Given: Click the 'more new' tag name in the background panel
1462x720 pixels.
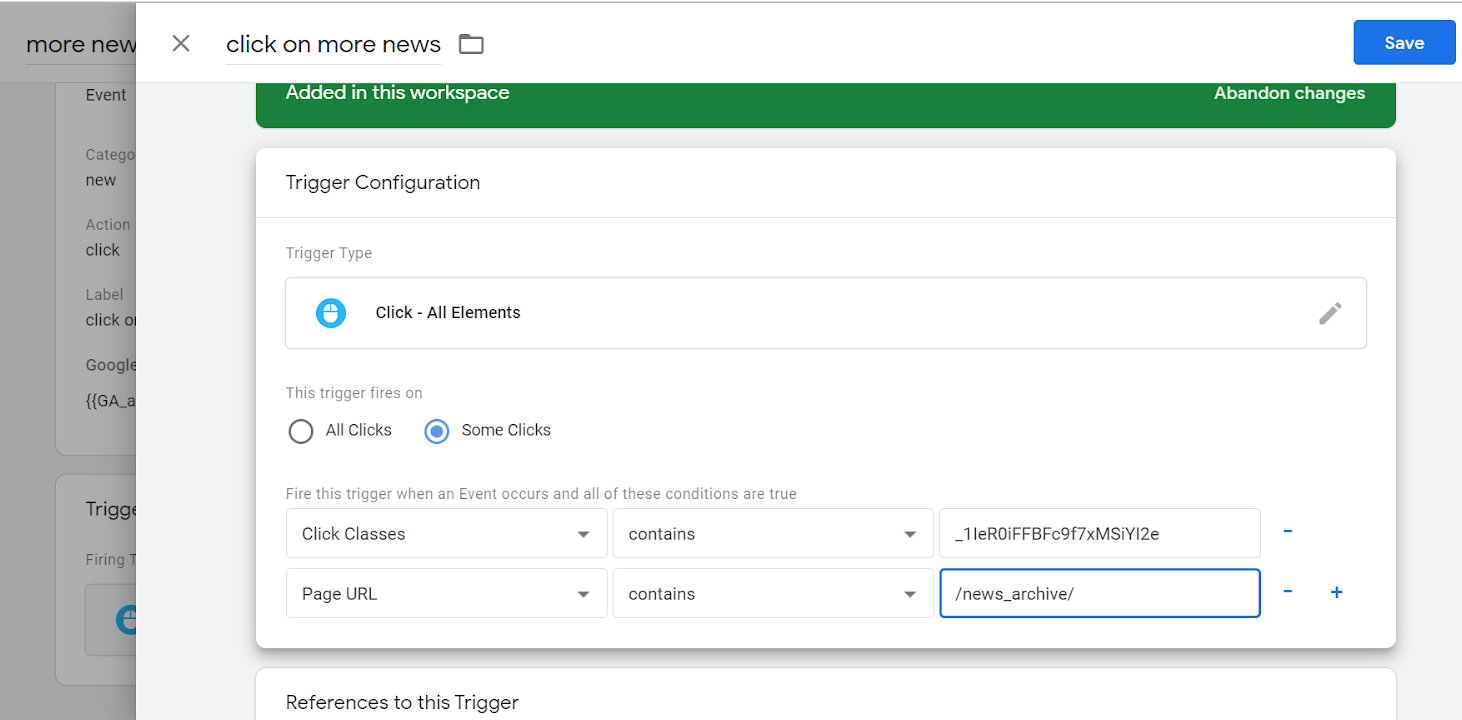Looking at the screenshot, I should pos(80,45).
